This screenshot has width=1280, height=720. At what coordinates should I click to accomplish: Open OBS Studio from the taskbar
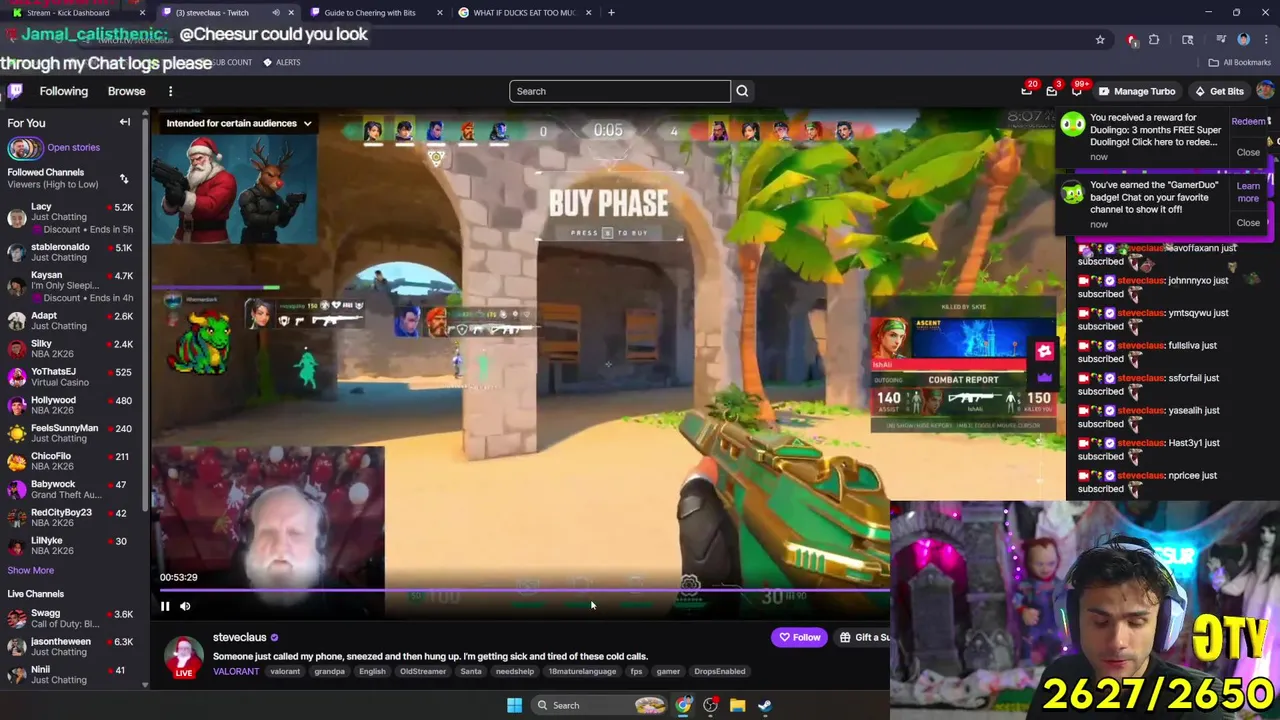[x=710, y=705]
